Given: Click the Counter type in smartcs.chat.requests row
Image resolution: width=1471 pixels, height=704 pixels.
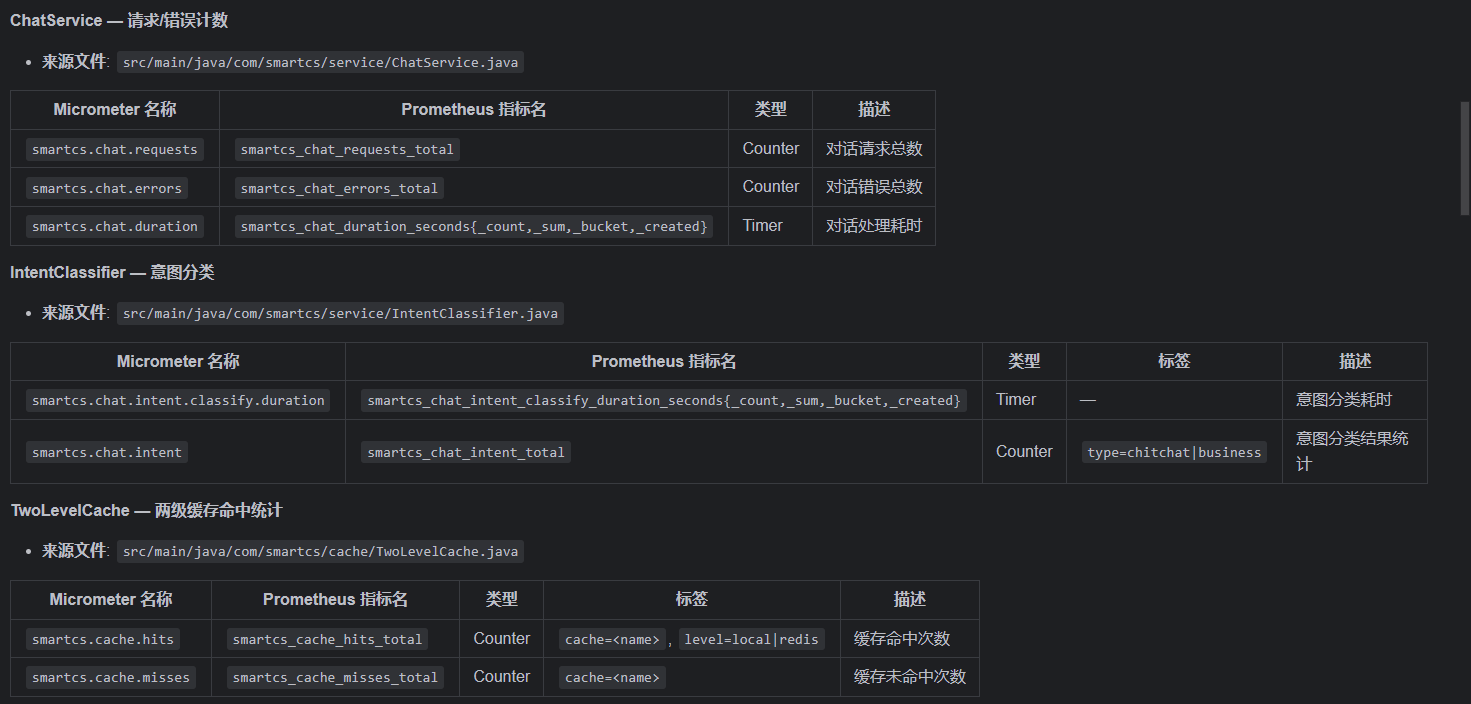Looking at the screenshot, I should tap(771, 149).
